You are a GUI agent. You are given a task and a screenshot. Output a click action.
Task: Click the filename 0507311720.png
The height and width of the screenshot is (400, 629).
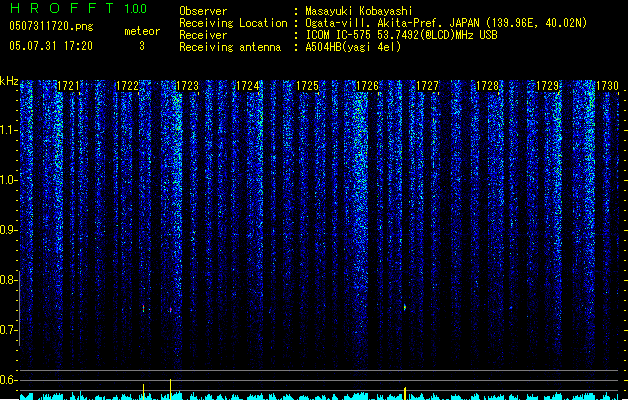tap(51, 27)
